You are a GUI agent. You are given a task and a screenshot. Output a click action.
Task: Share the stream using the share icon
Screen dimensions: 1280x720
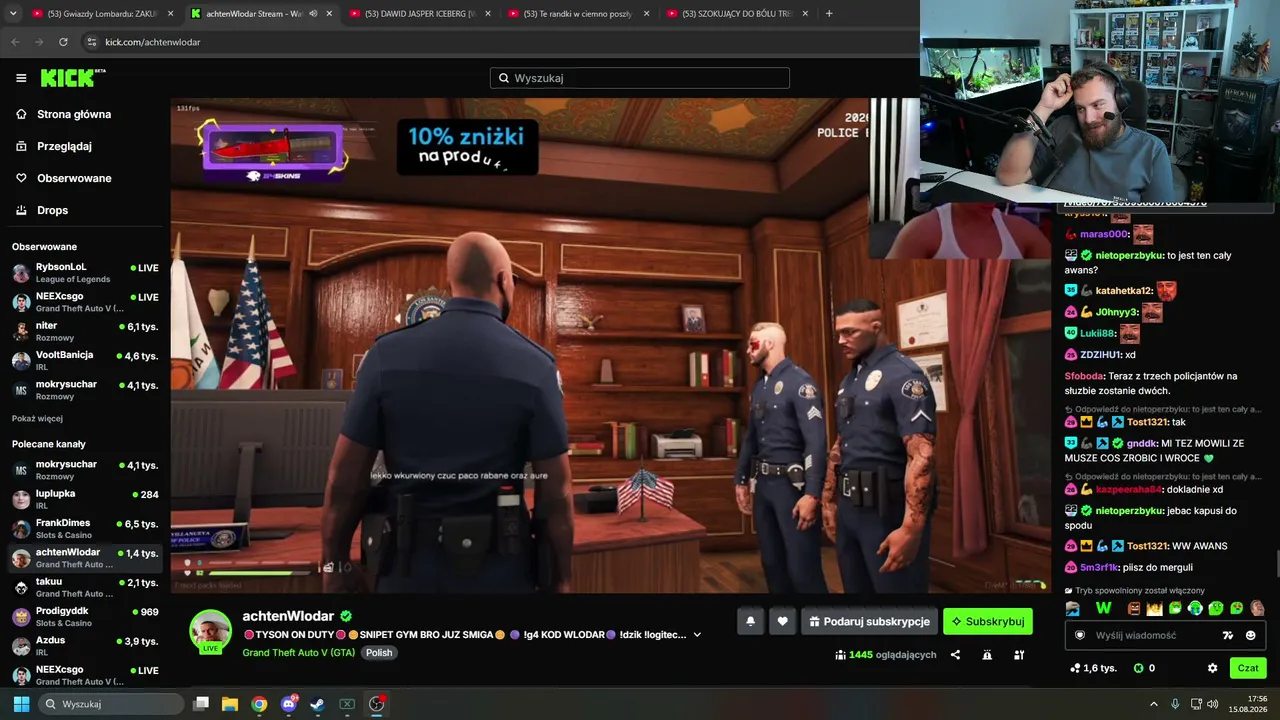pos(955,655)
